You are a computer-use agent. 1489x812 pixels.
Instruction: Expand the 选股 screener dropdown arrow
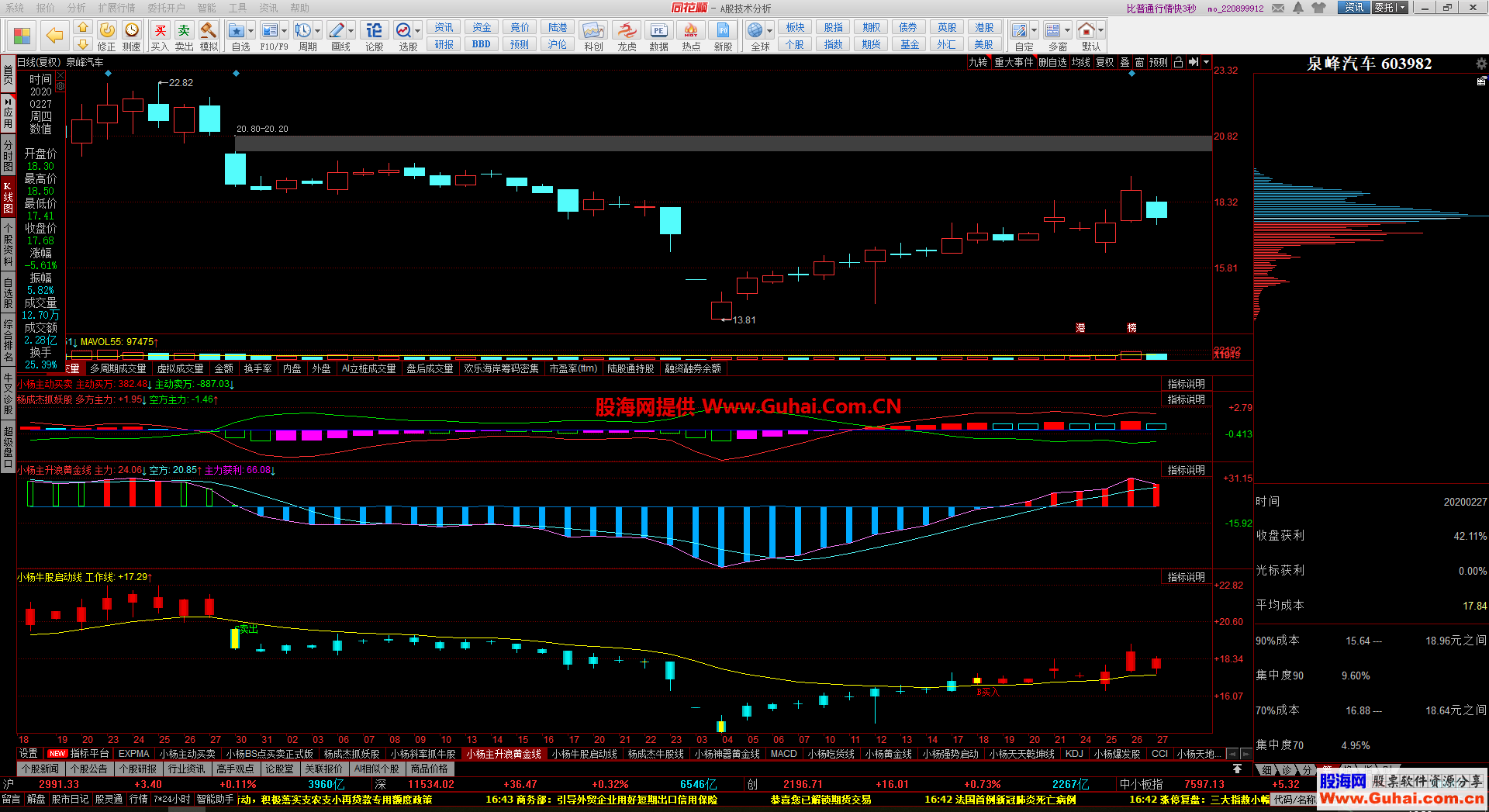click(418, 31)
